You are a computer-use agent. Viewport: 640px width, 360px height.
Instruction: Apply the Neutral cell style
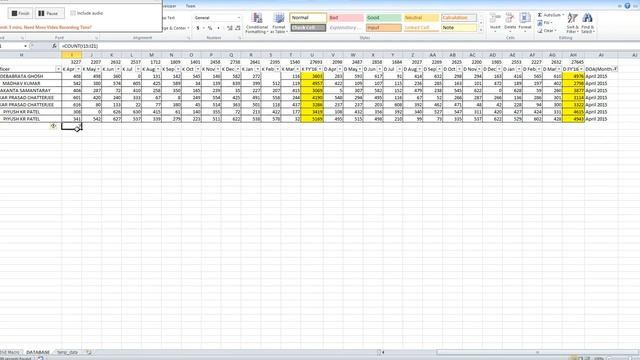(421, 18)
